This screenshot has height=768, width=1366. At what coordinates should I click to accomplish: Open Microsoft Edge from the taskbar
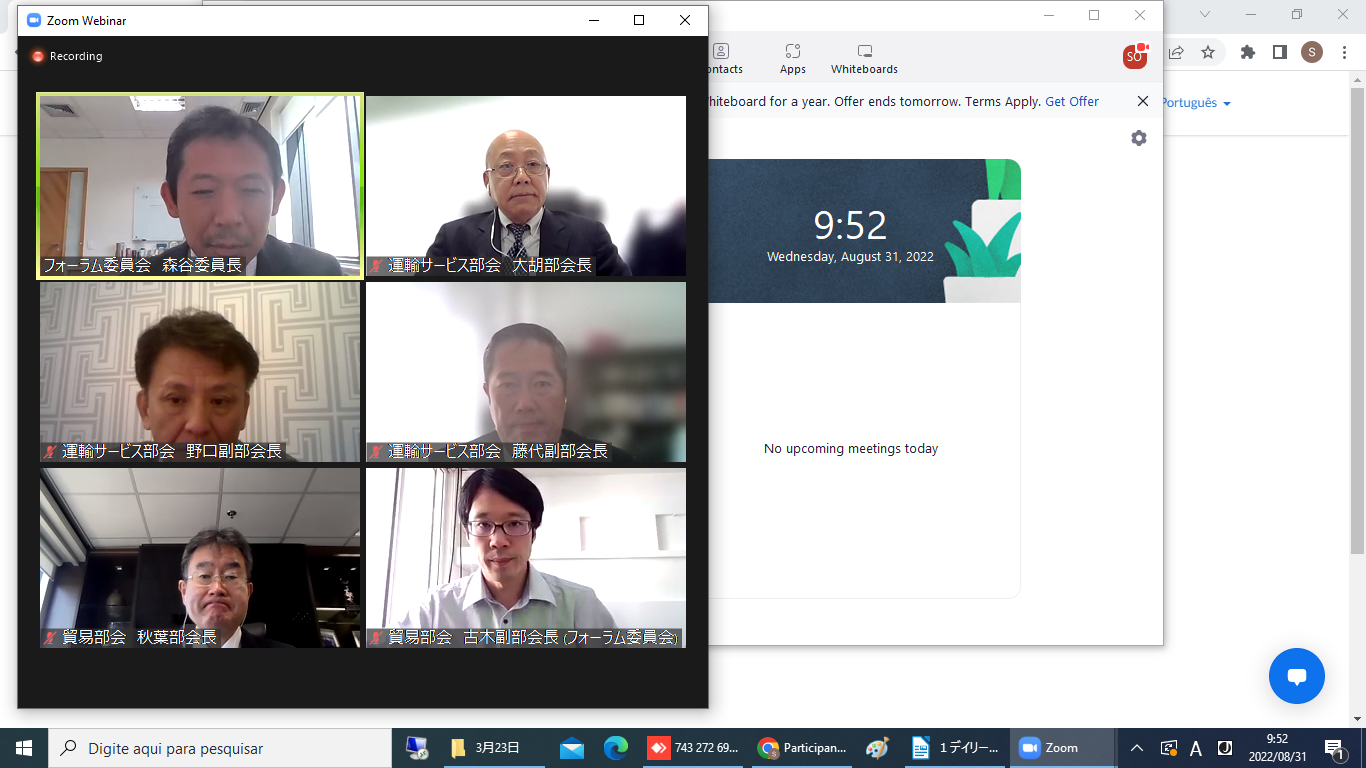tap(615, 748)
